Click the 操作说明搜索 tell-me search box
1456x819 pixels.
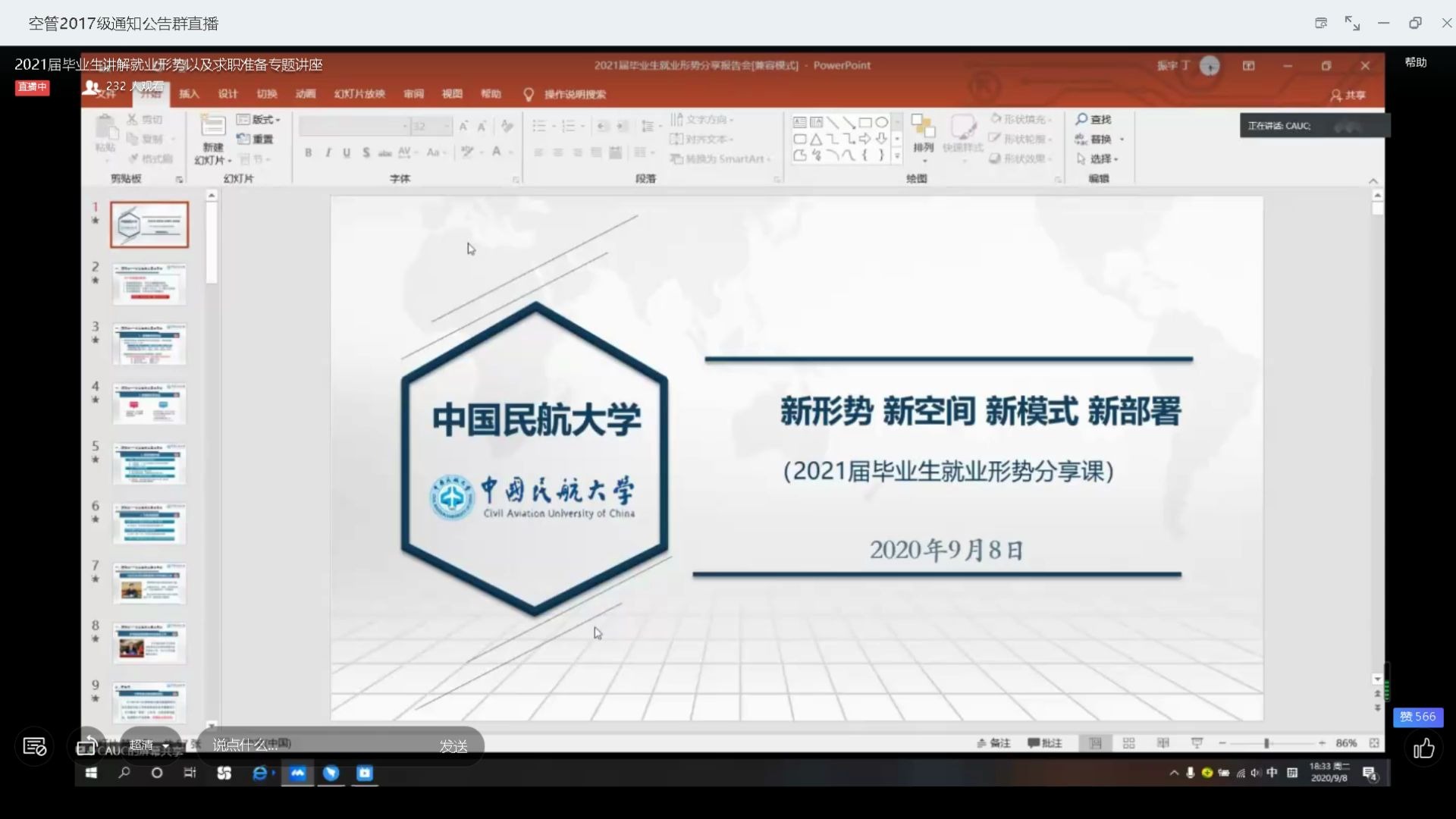tap(565, 95)
